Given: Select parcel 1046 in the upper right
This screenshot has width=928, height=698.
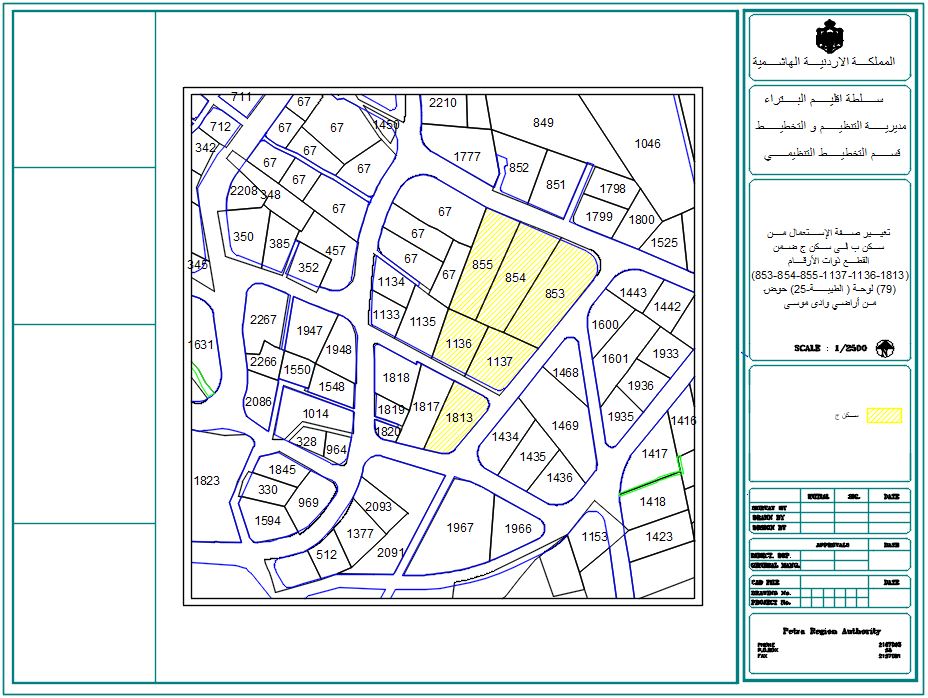Looking at the screenshot, I should 647,144.
